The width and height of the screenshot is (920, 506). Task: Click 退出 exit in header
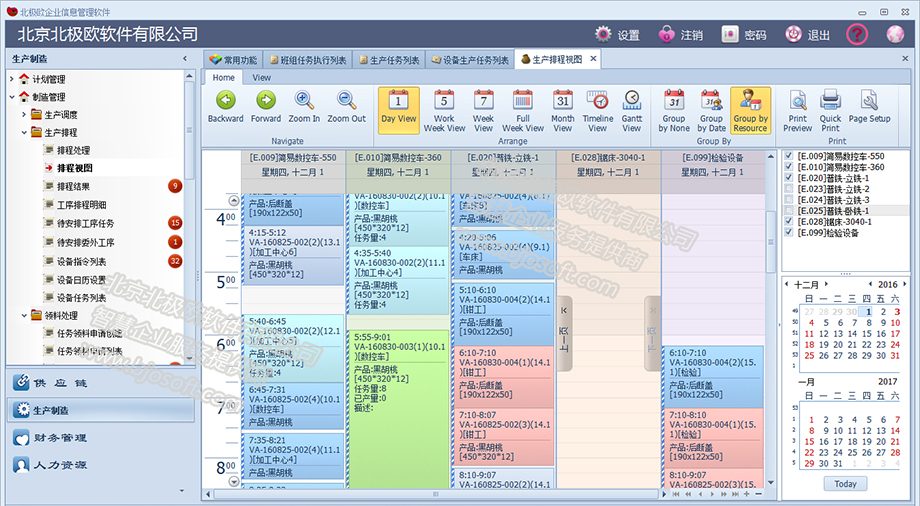(807, 35)
